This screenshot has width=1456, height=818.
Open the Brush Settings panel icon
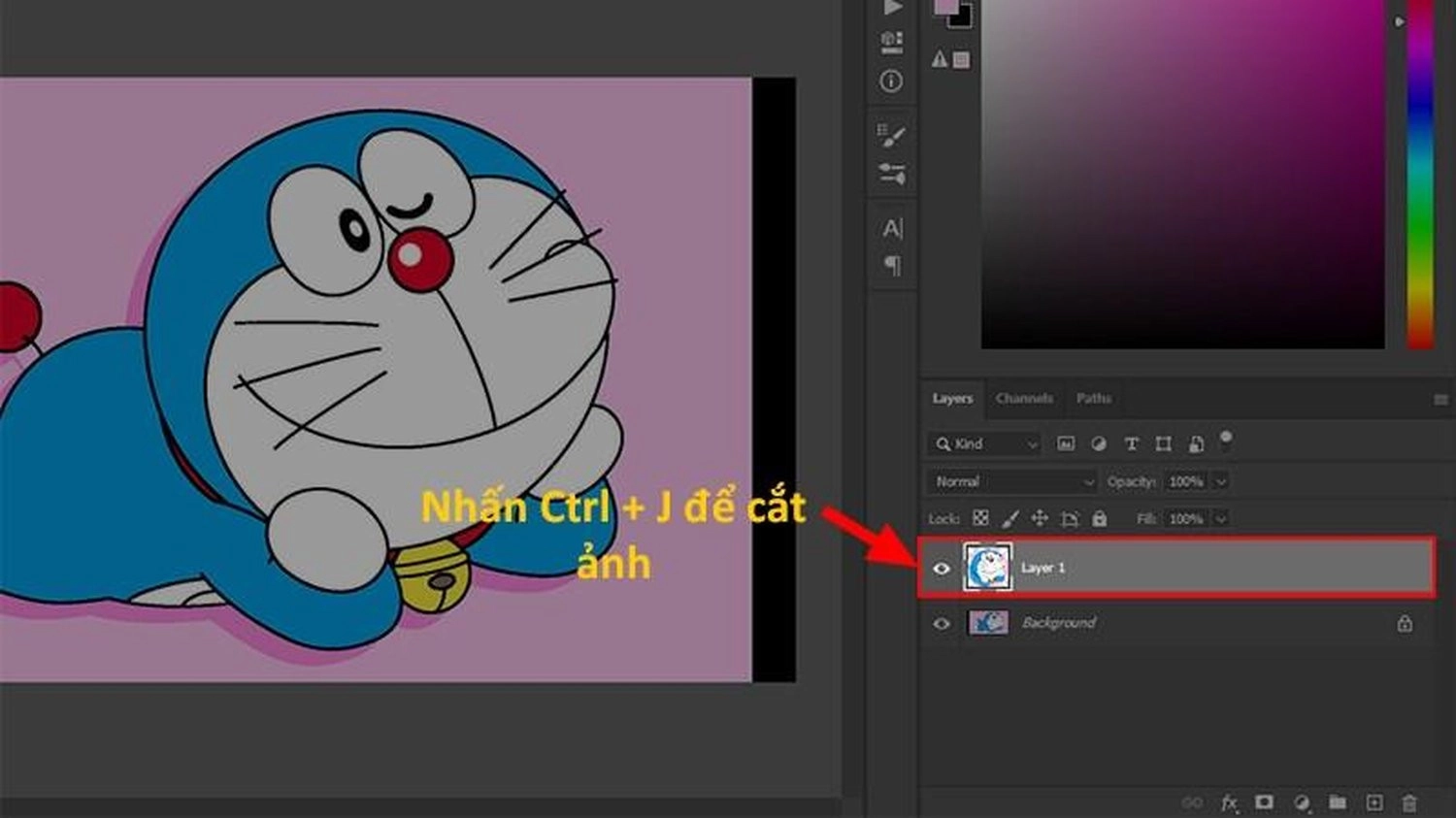coord(892,173)
